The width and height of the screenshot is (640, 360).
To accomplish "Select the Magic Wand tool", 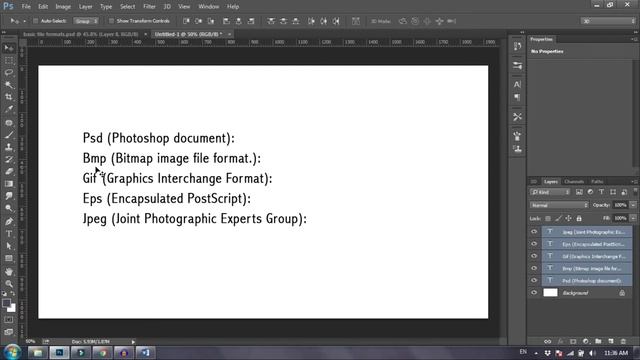I will coord(9,85).
